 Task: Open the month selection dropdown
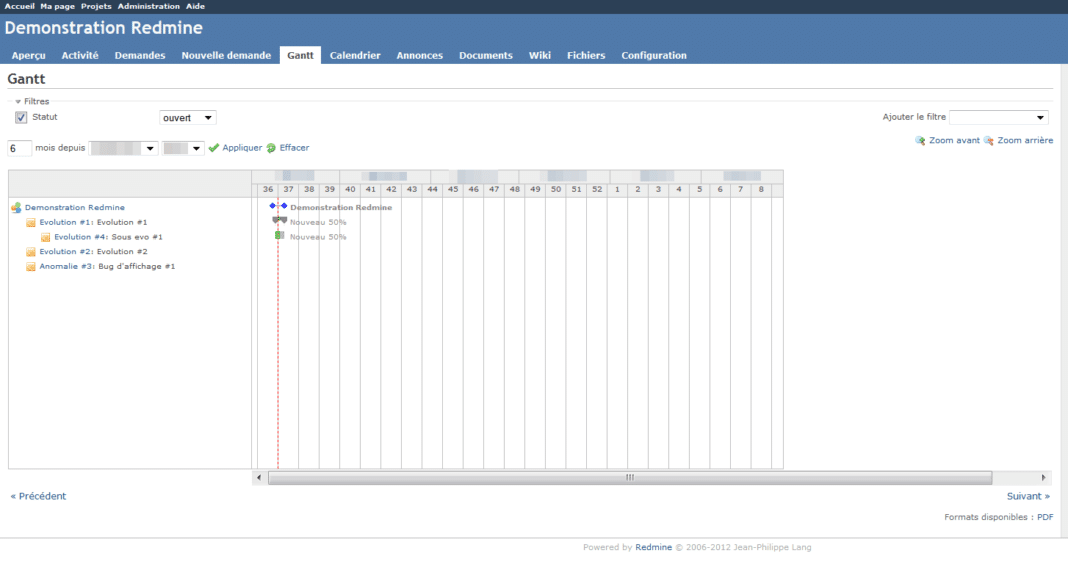[123, 149]
